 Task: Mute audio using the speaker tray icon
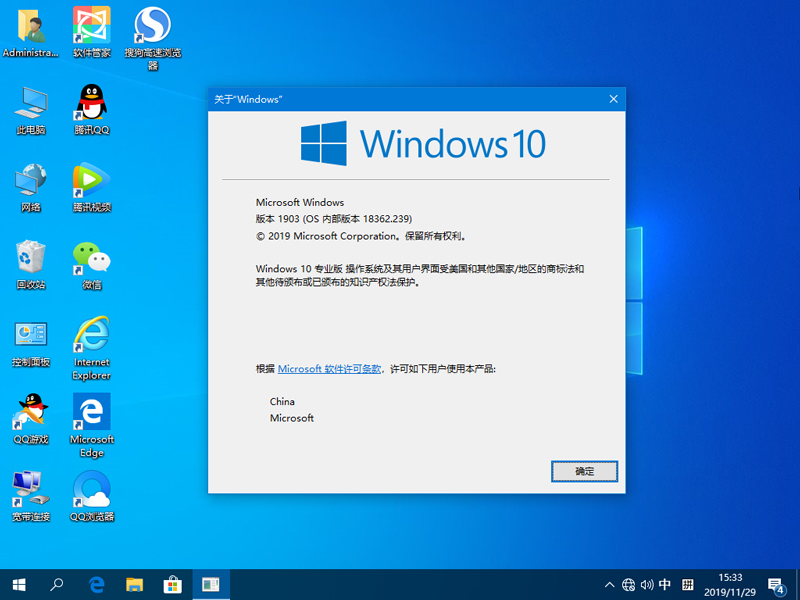click(649, 585)
